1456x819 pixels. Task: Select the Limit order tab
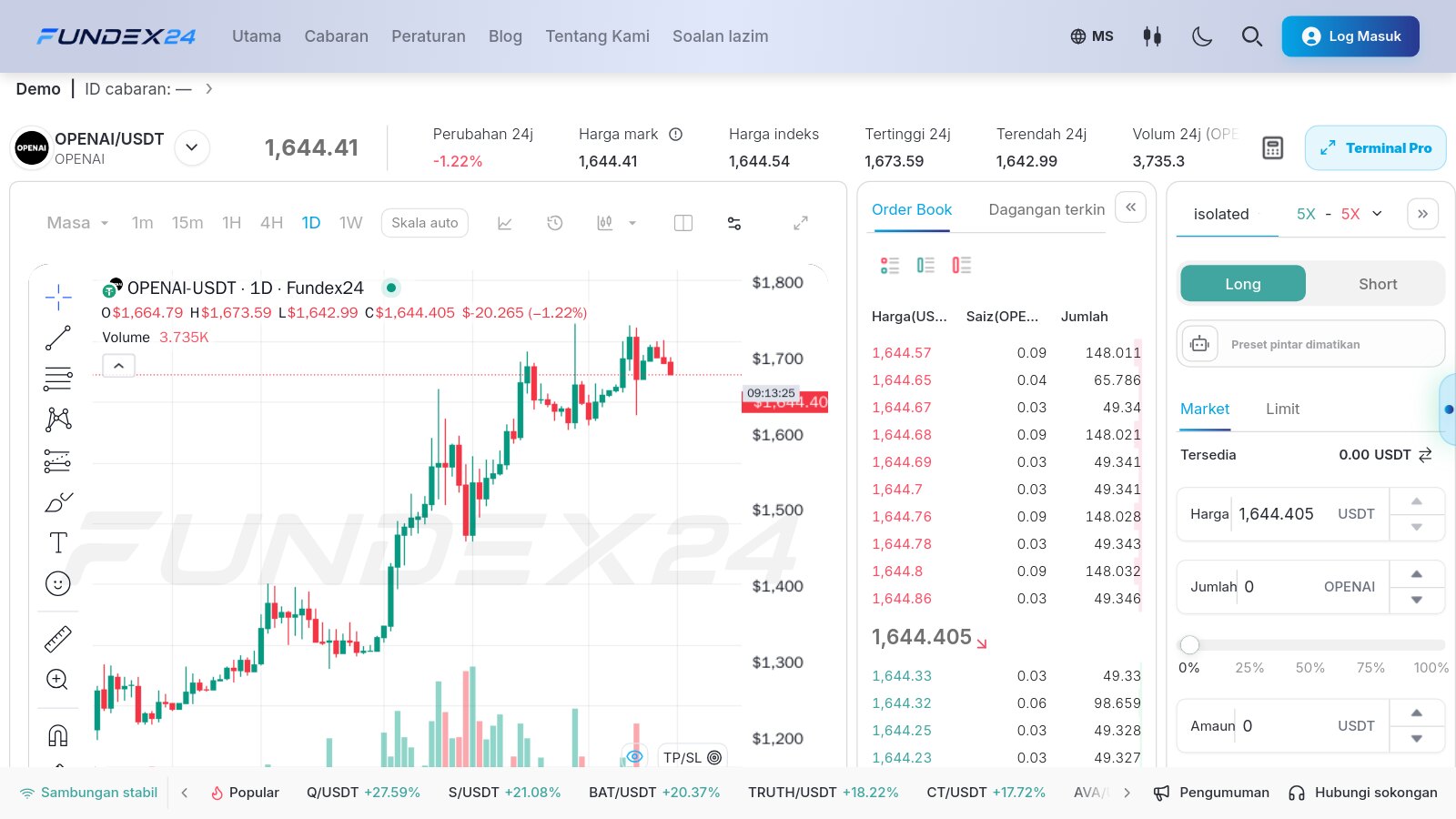pyautogui.click(x=1282, y=409)
